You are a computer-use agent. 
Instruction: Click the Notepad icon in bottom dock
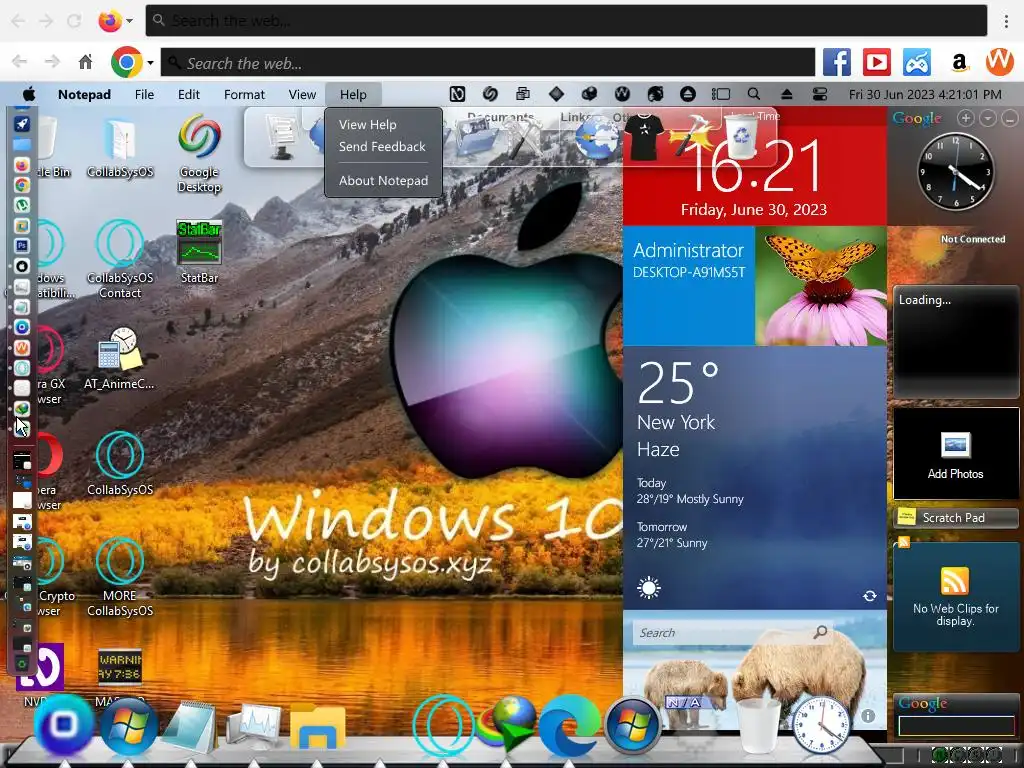coord(189,726)
